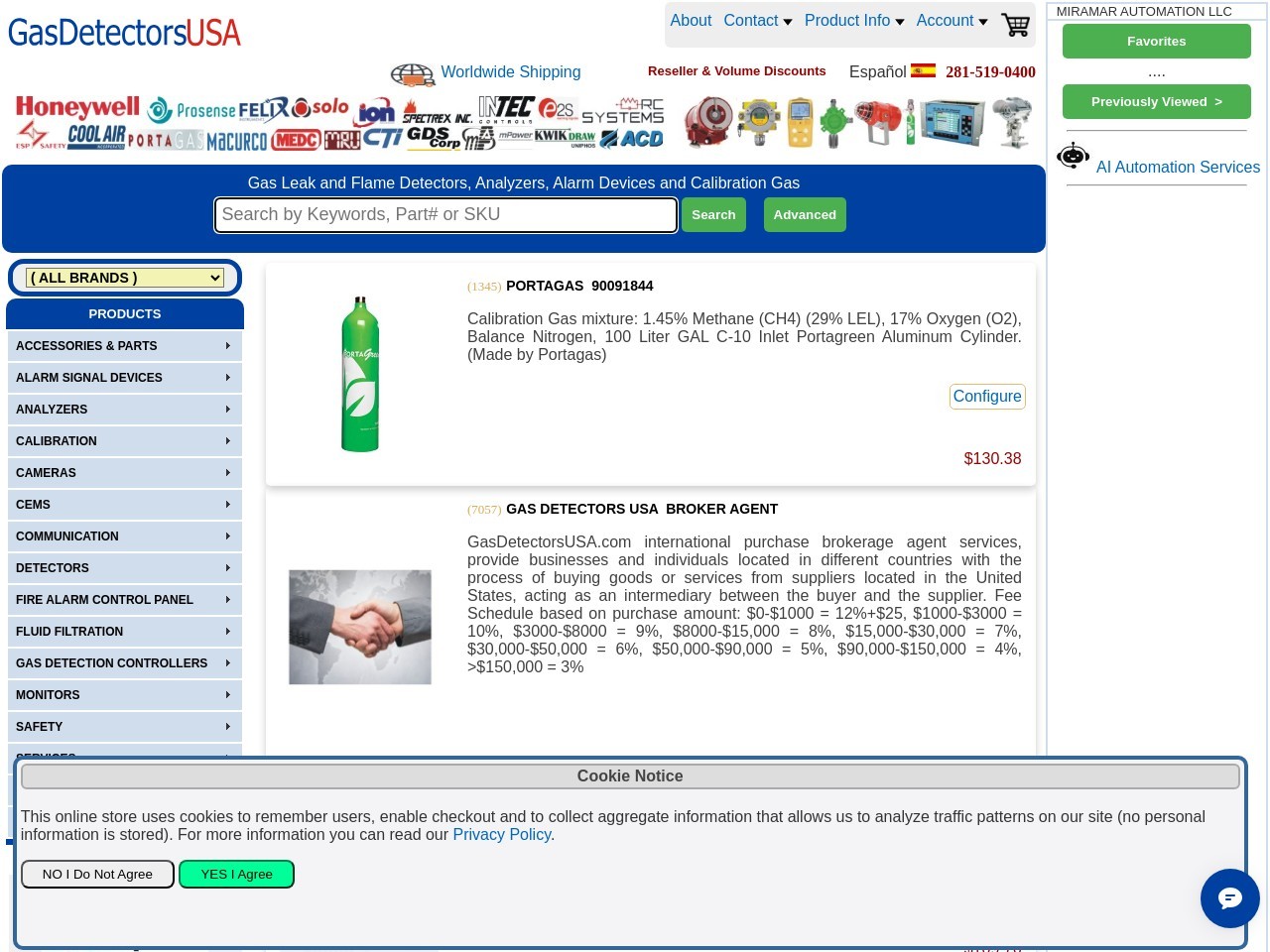
Task: Open the COMMUNICATION category
Action: 125,536
